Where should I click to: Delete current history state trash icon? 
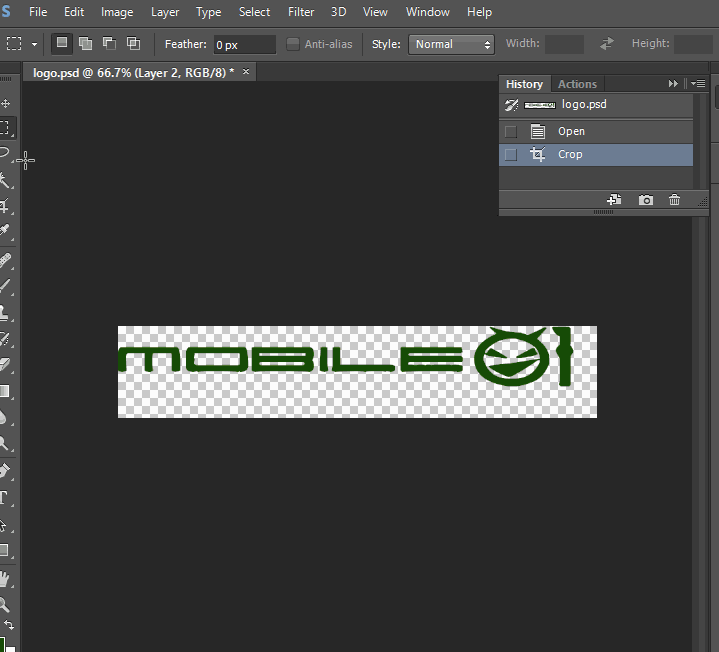[x=674, y=200]
